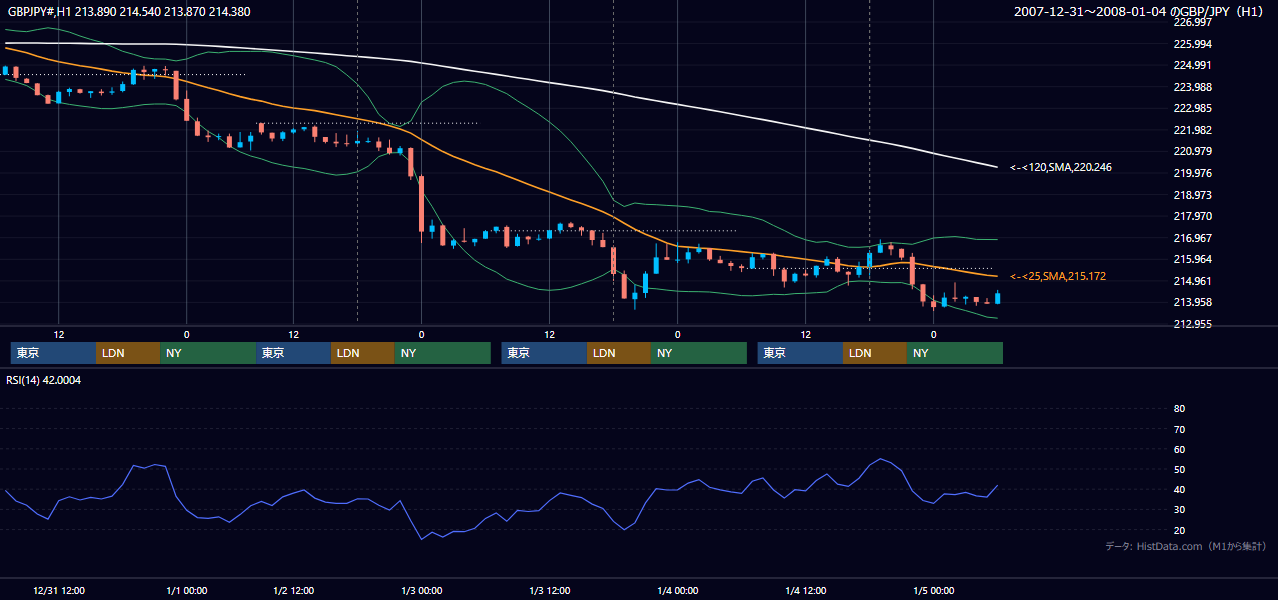1278x600 pixels.
Task: Click price axis value 220.979
Action: click(x=1192, y=151)
